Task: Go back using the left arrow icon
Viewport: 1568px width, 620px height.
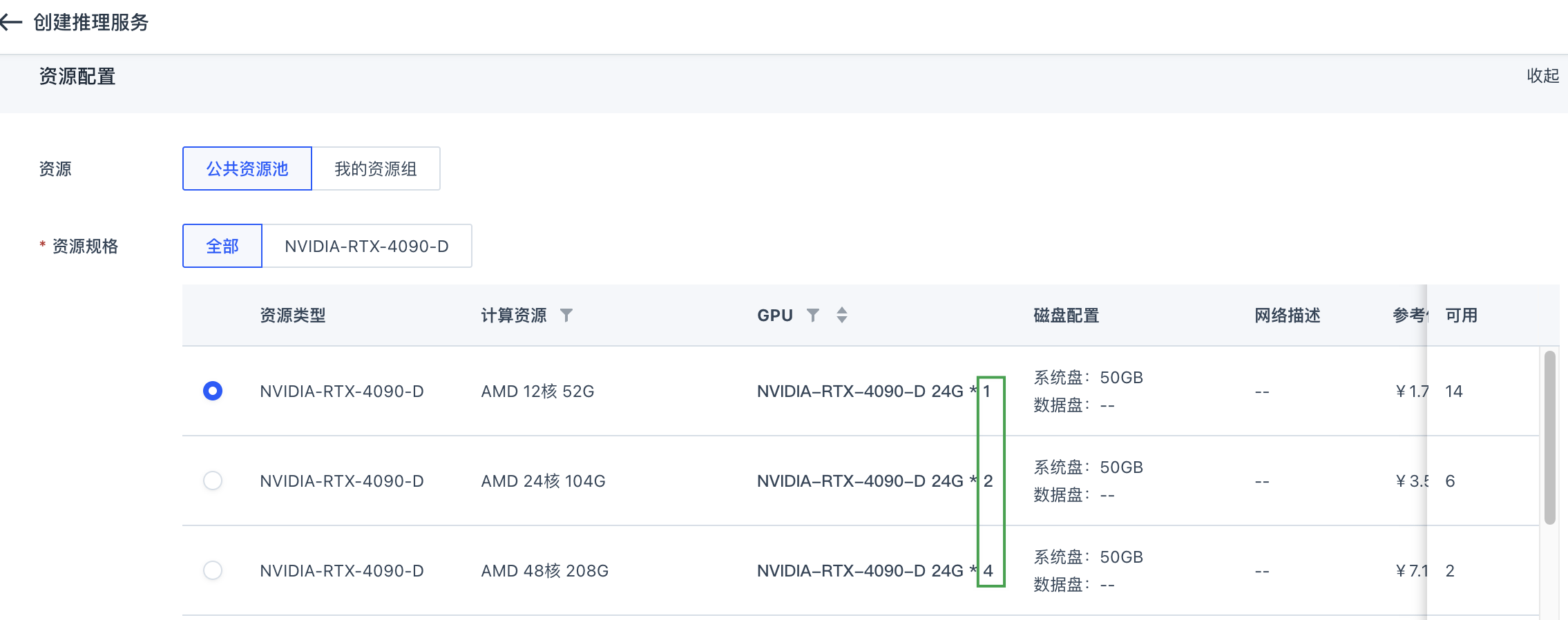Action: click(11, 22)
